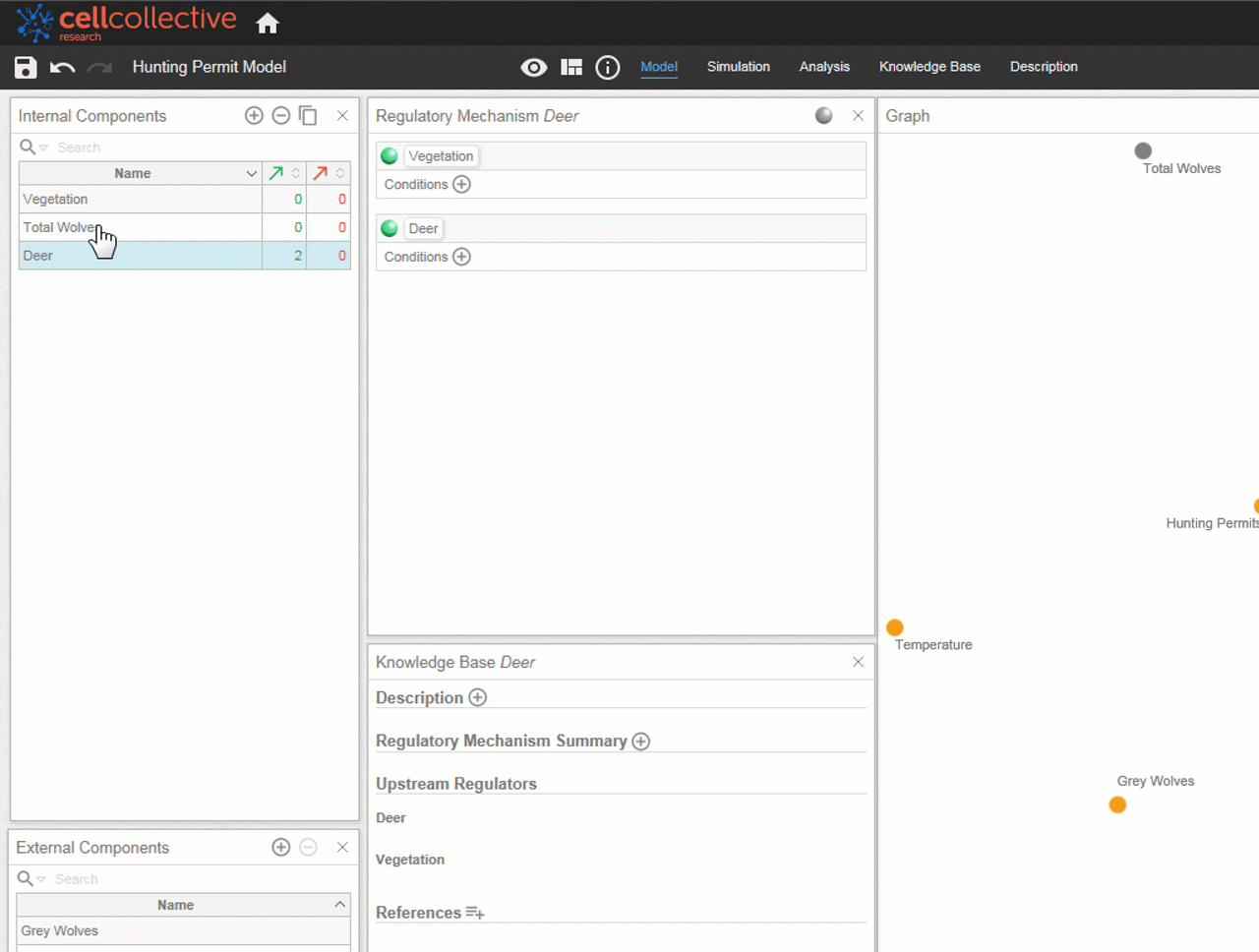
Task: Toggle the green Deer regulator type dot
Action: 390,229
